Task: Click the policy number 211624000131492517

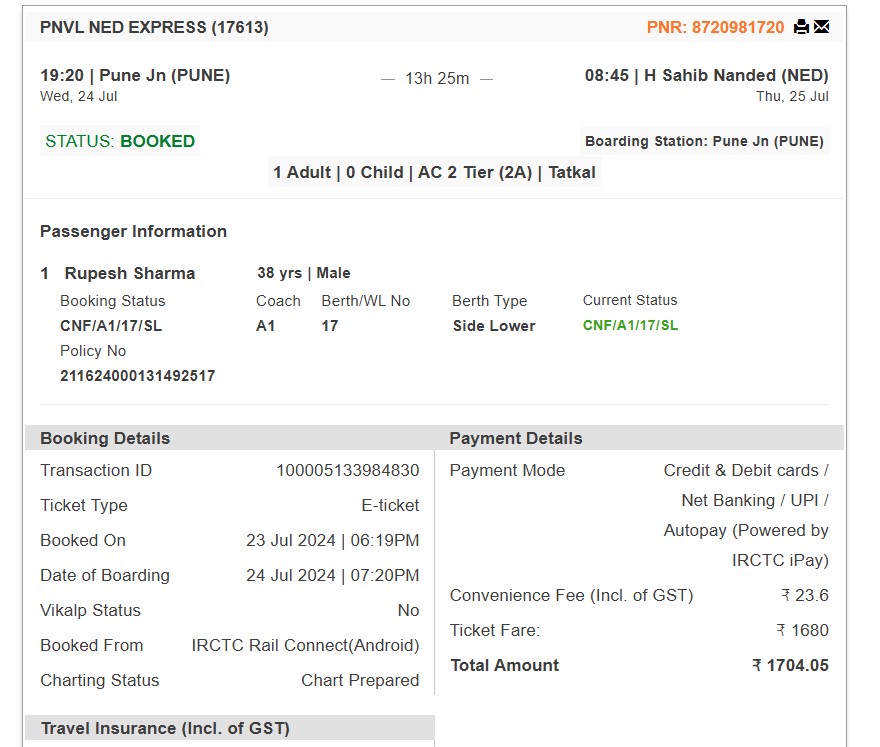Action: (138, 376)
